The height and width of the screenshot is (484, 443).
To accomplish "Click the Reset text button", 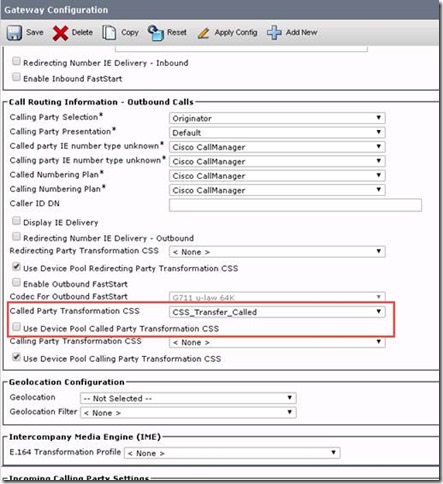I will click(177, 32).
